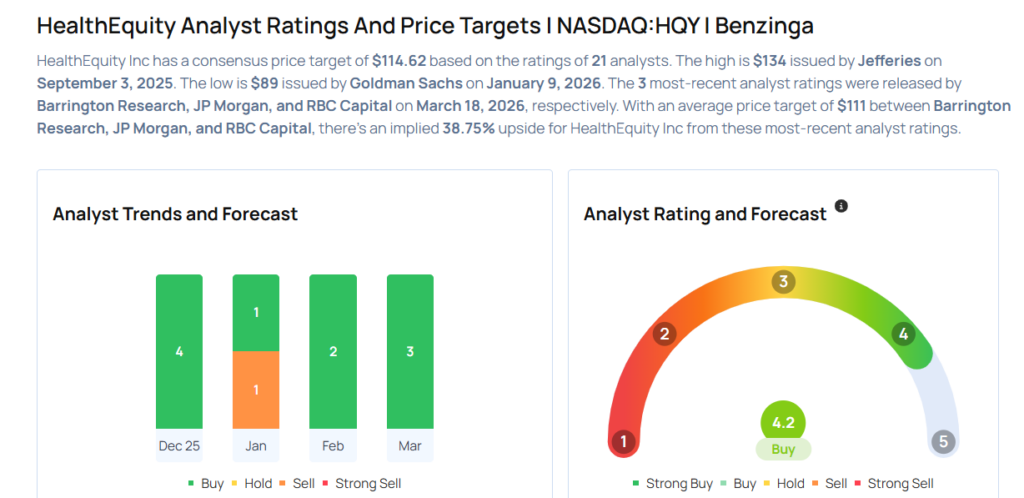
Task: Click the Feb bar showing 2 Buy ratings
Action: tap(333, 351)
